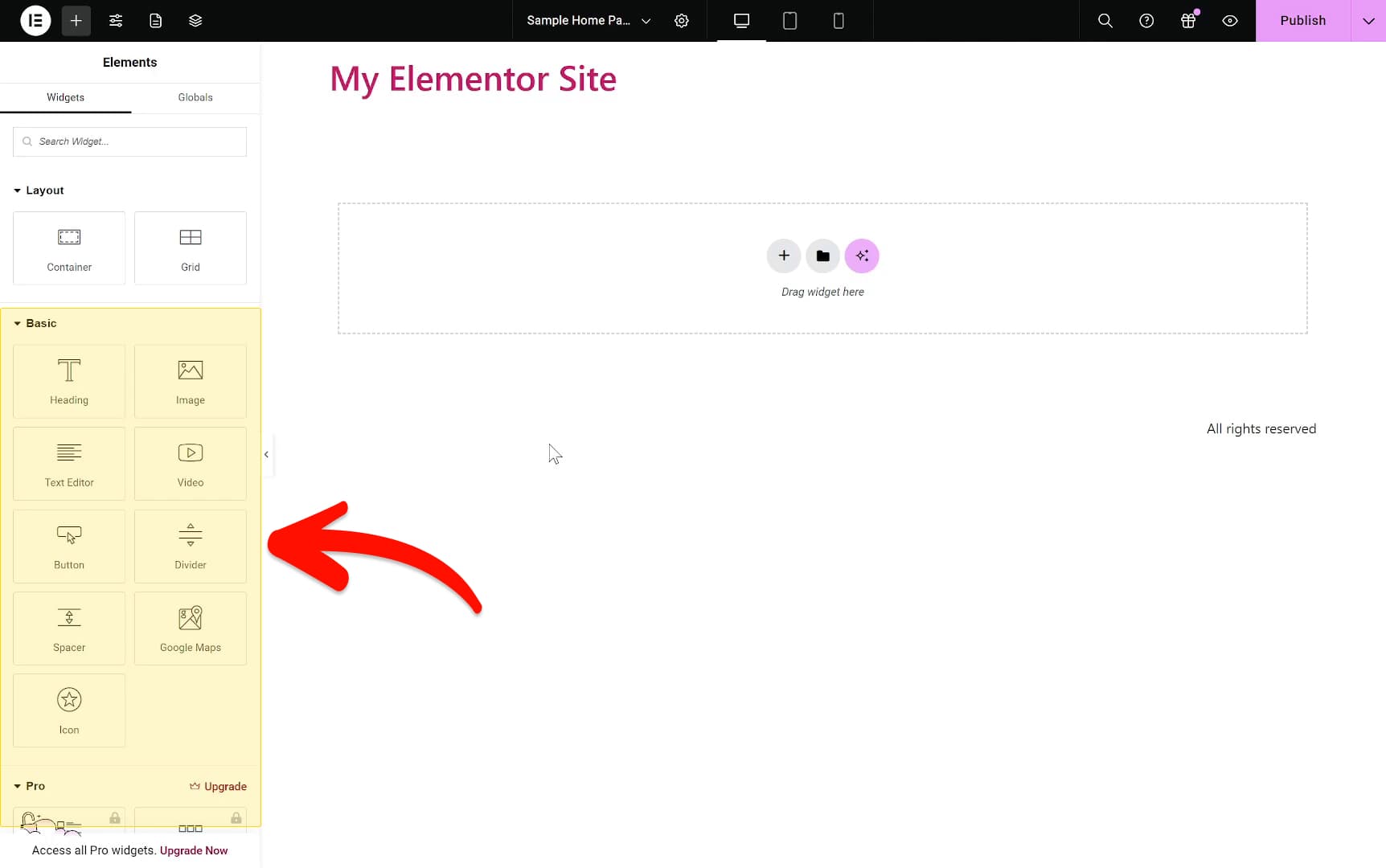This screenshot has width=1386, height=868.
Task: Select the Grid widget
Action: coord(191,248)
